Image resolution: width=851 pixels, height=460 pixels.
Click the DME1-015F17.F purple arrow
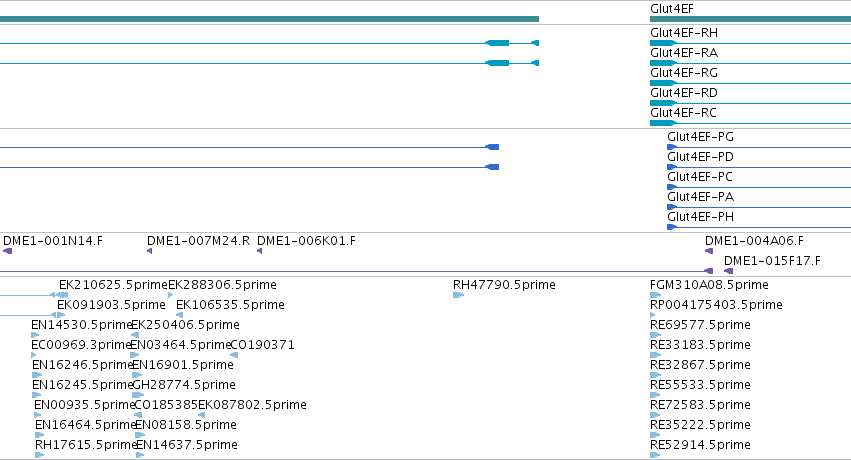(x=728, y=271)
